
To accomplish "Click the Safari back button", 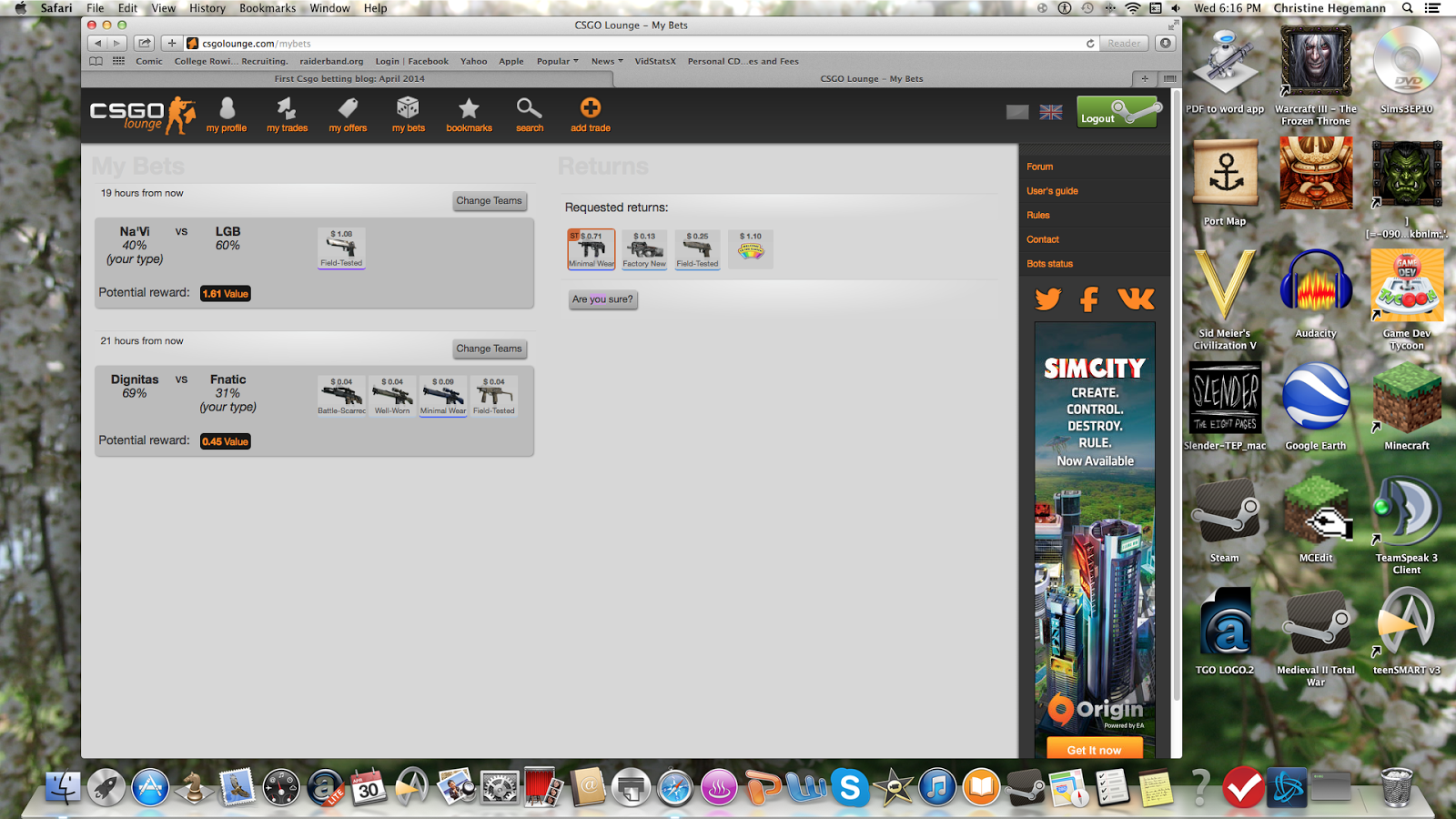I will 97,43.
